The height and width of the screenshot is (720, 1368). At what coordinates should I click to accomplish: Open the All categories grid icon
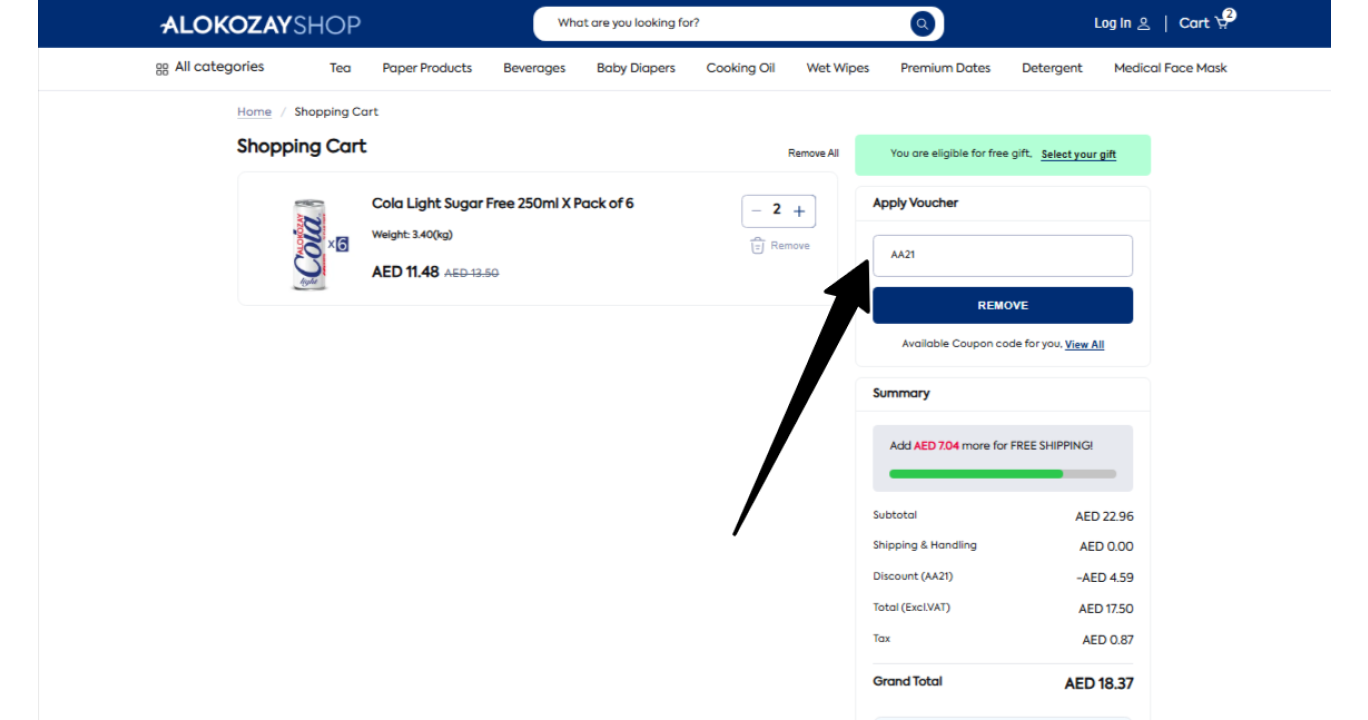coord(162,69)
